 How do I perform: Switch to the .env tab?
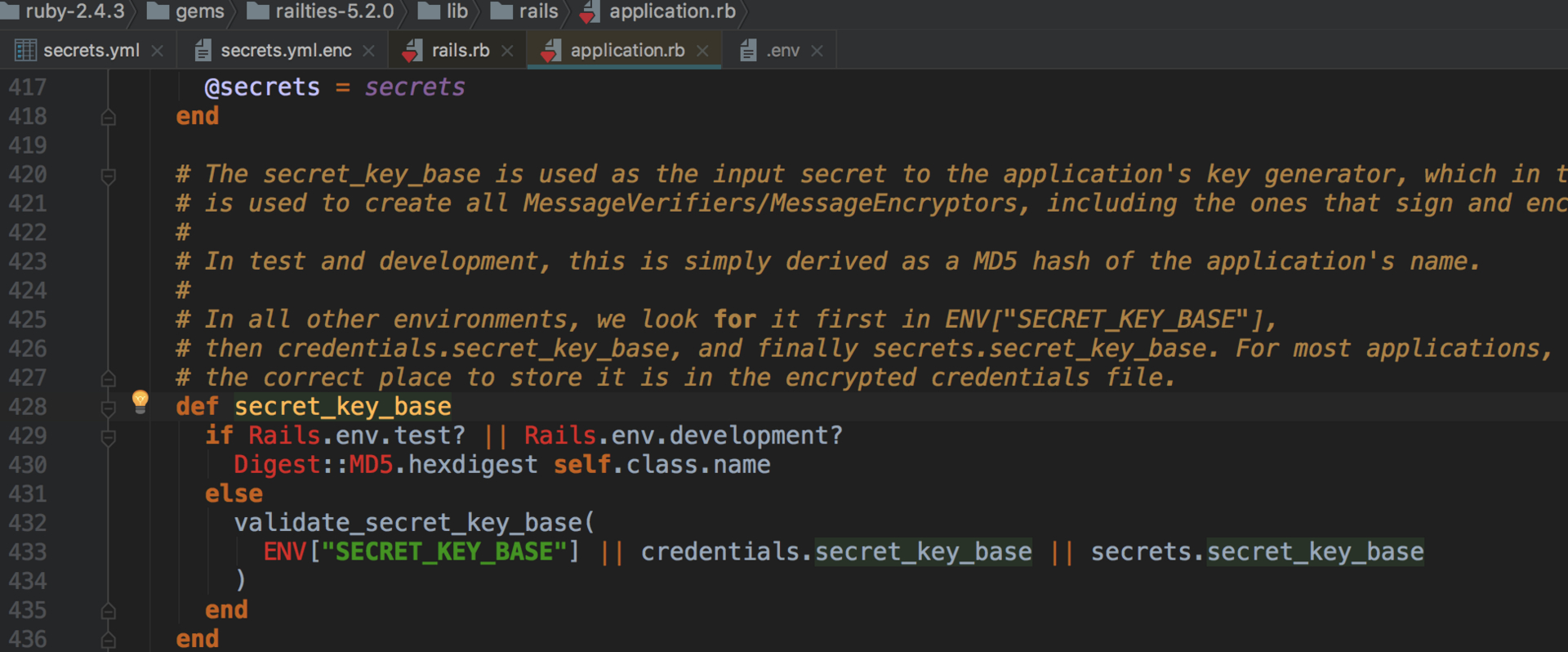783,51
